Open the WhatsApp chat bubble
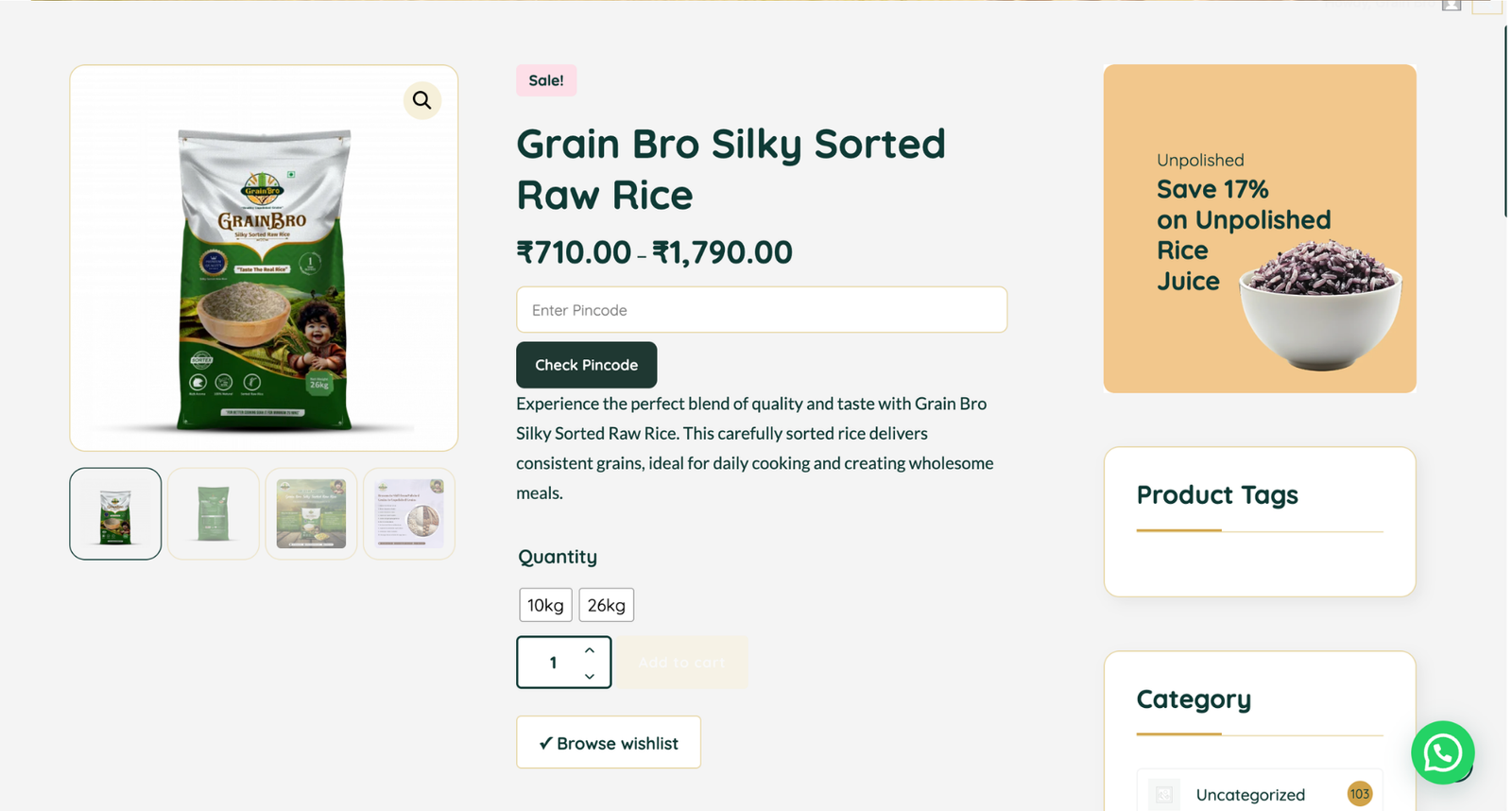Image resolution: width=1512 pixels, height=811 pixels. click(x=1442, y=752)
